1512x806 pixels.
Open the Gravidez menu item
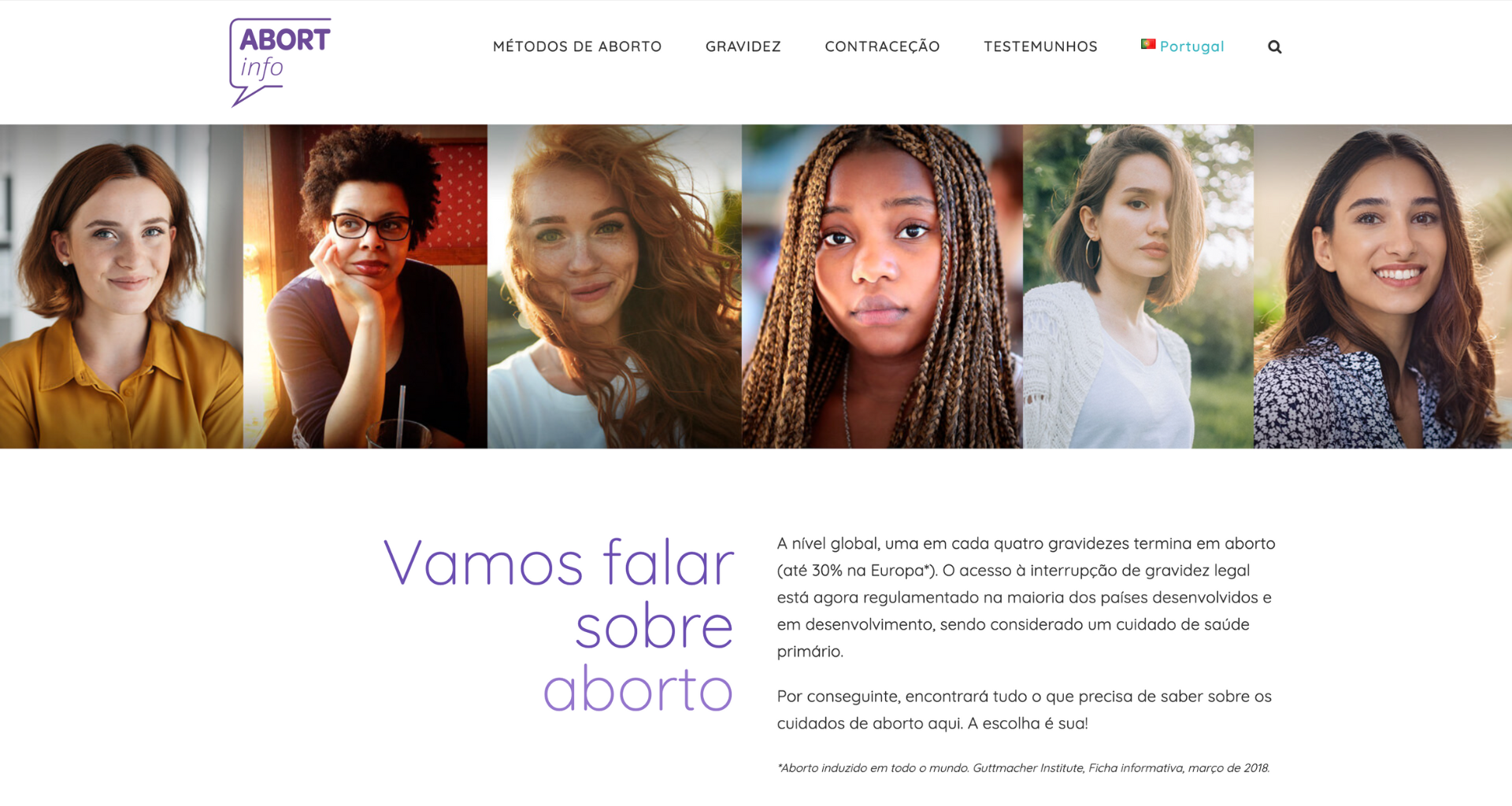tap(743, 46)
